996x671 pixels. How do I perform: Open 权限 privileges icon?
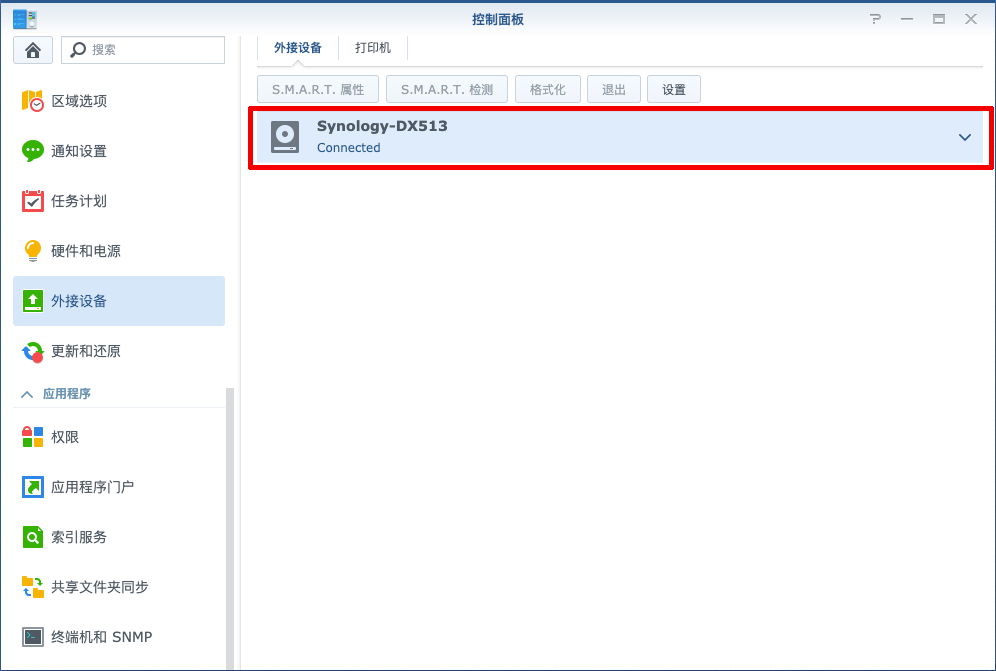(x=33, y=437)
